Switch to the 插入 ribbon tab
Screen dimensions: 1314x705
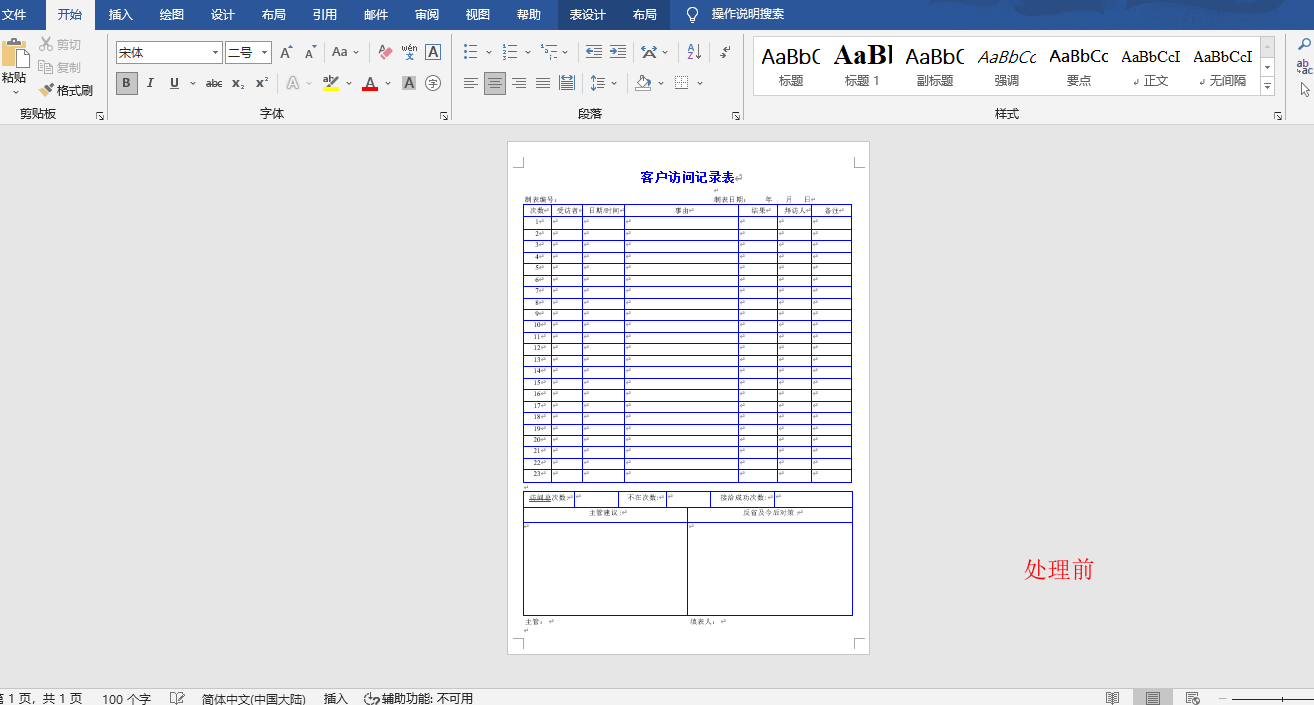119,14
